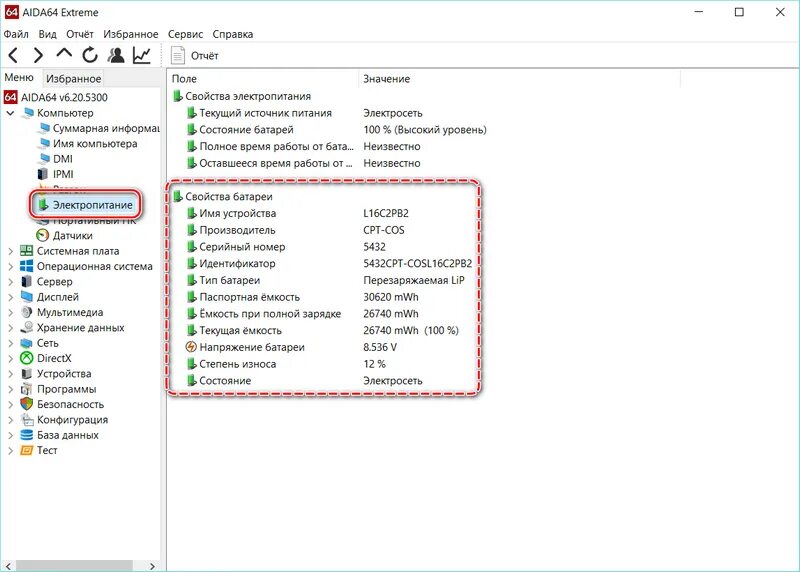Open the Отчёт menu in the menu bar
The width and height of the screenshot is (800, 572).
pyautogui.click(x=80, y=34)
